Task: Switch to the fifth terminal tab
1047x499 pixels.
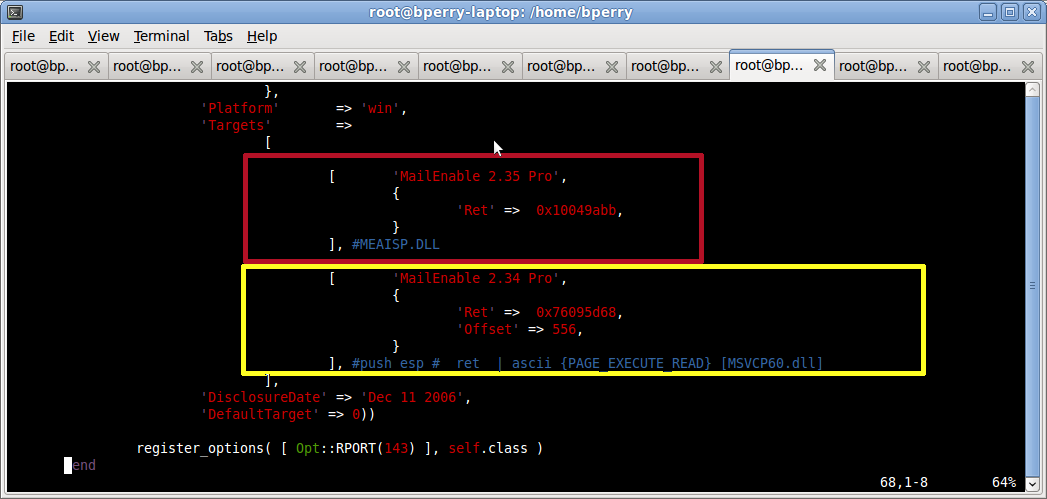Action: pos(469,67)
